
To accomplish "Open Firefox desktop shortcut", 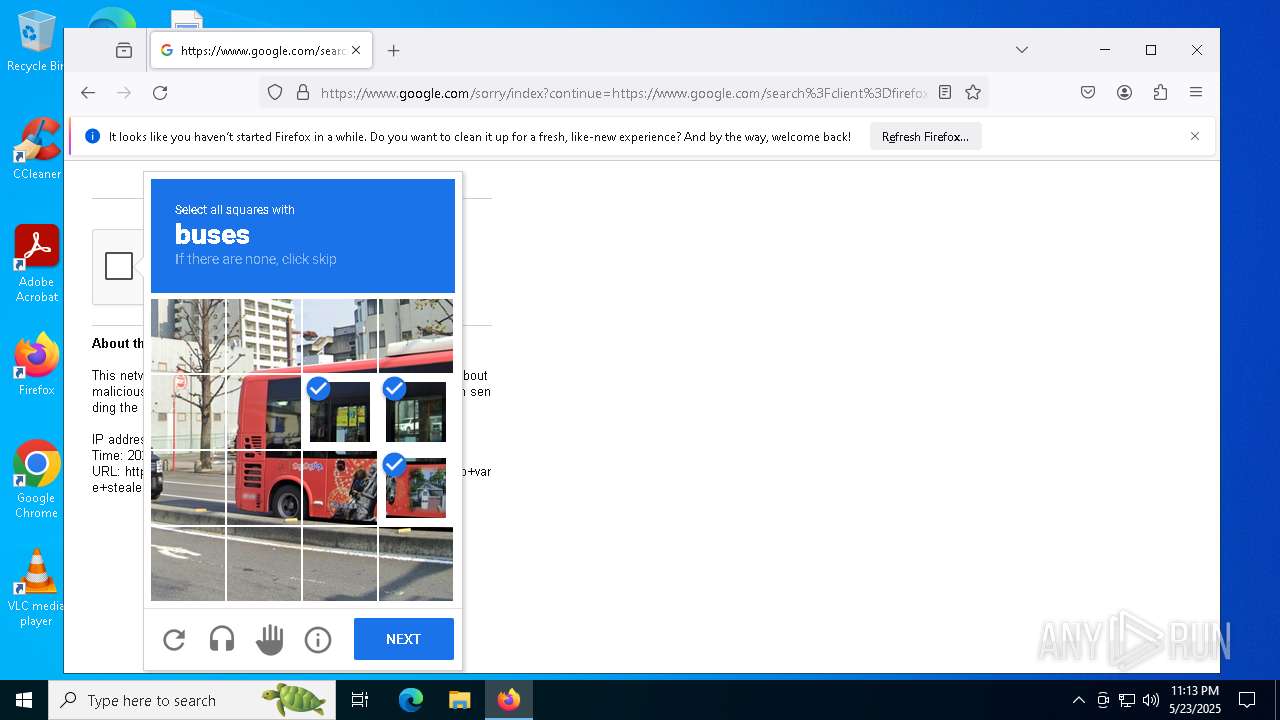I will click(x=36, y=365).
